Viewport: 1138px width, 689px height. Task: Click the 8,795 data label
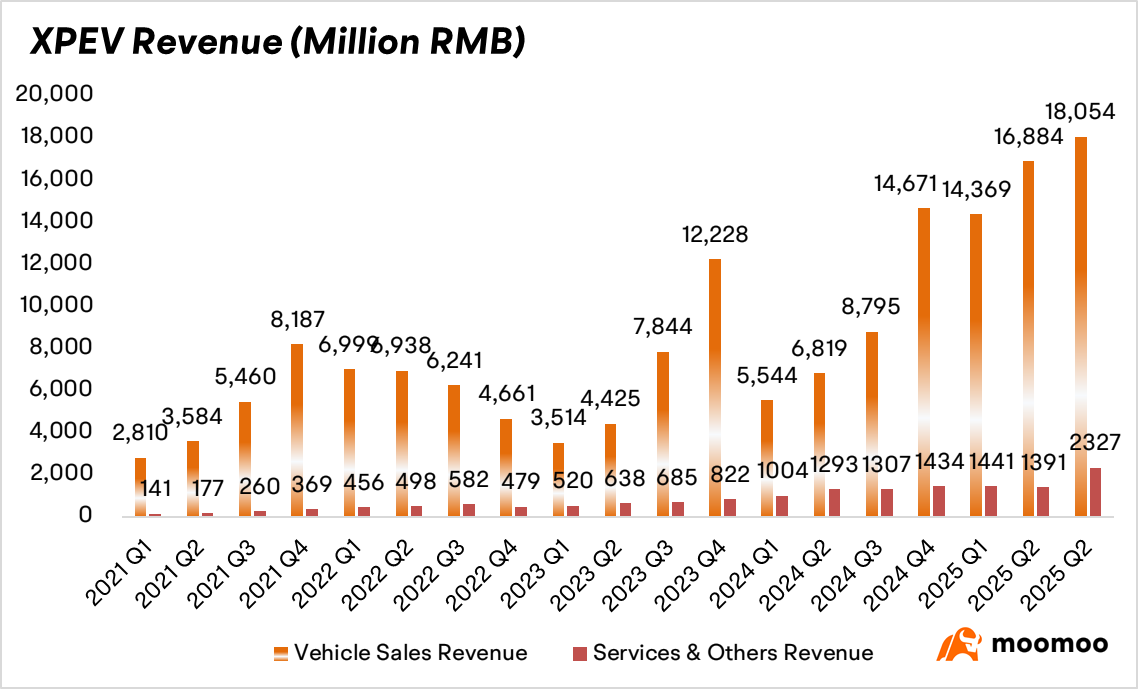point(872,306)
